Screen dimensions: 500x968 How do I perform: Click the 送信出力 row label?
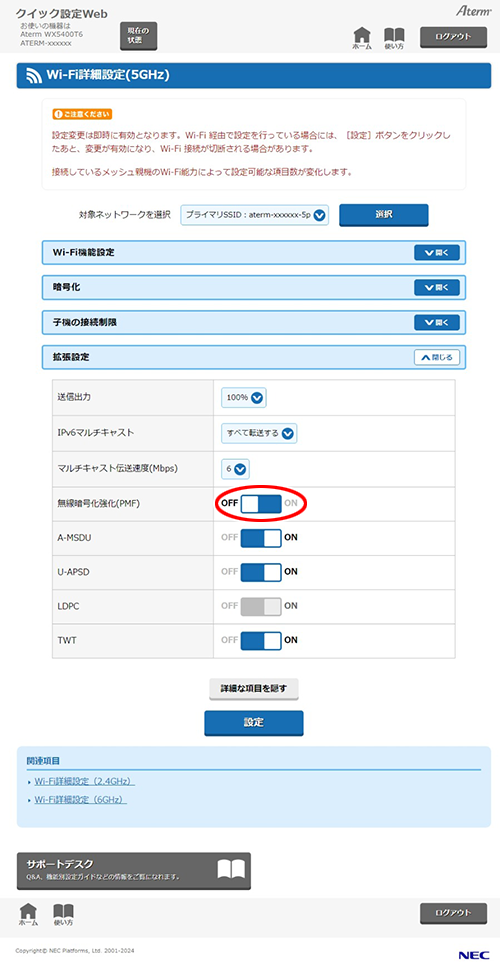tap(74, 398)
